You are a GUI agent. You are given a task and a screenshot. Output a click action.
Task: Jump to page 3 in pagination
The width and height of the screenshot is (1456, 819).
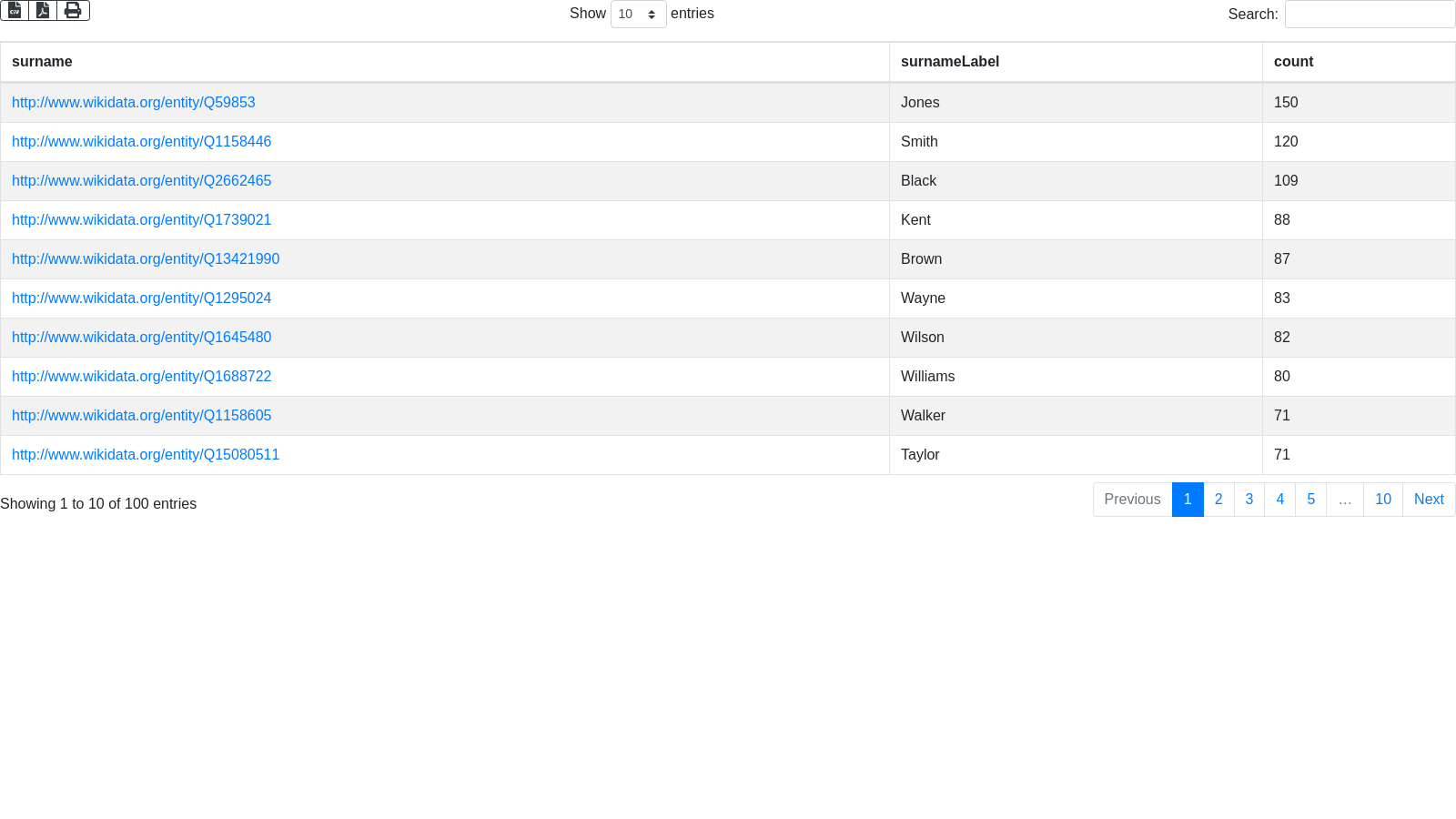pyautogui.click(x=1249, y=500)
